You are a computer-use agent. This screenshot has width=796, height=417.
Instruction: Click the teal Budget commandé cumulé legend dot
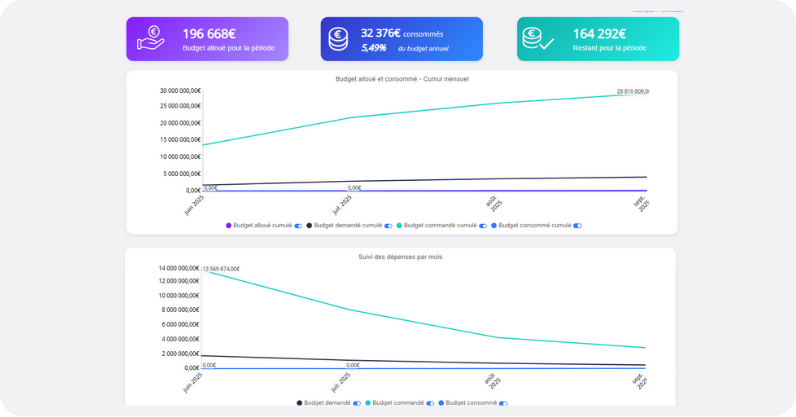pos(399,226)
